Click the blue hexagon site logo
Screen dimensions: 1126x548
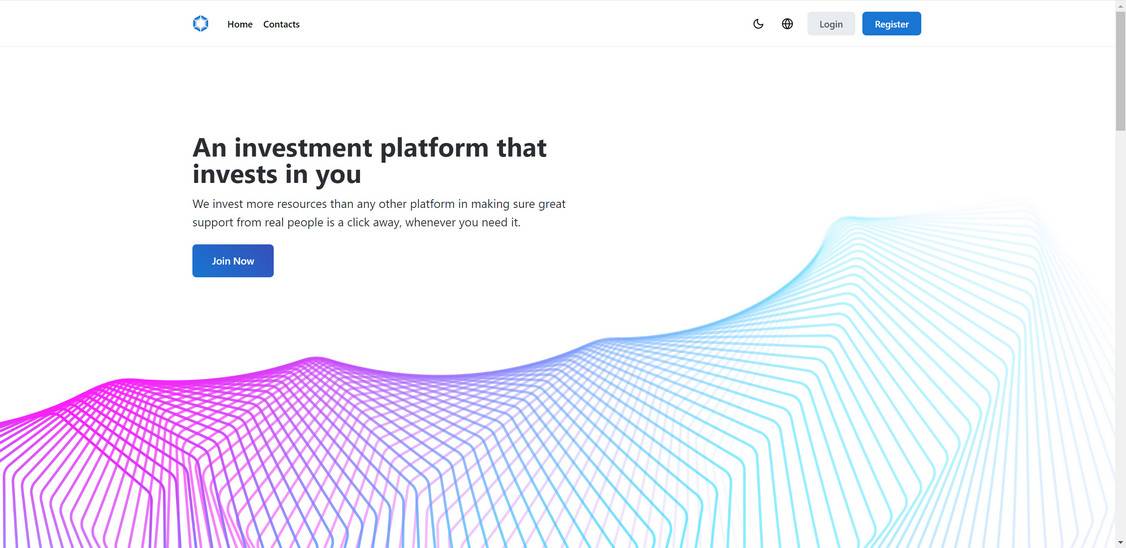200,24
